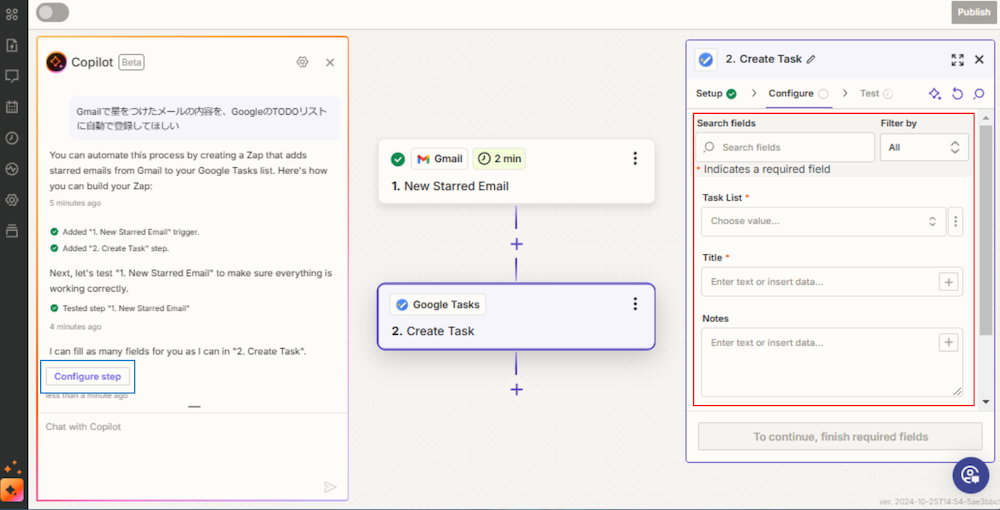Click 'Tested step "1. New Starred Email"' text

tap(126, 308)
